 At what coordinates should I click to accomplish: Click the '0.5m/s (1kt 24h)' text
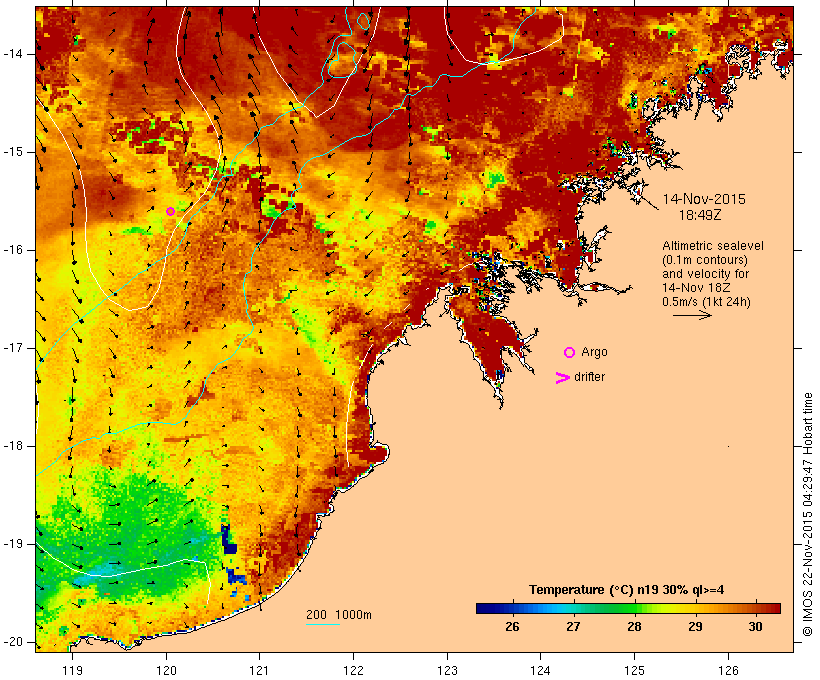(706, 302)
